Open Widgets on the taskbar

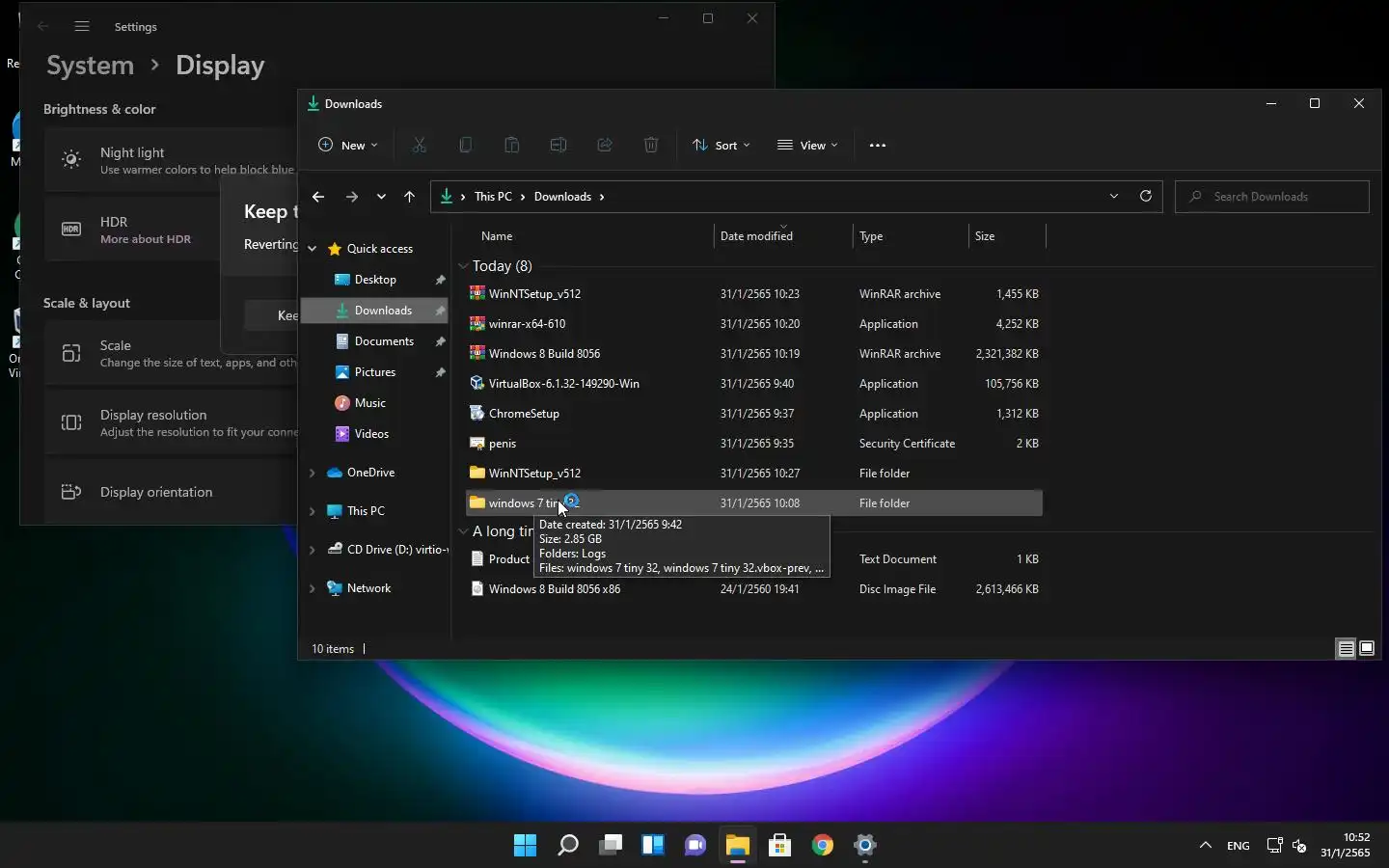pos(653,846)
